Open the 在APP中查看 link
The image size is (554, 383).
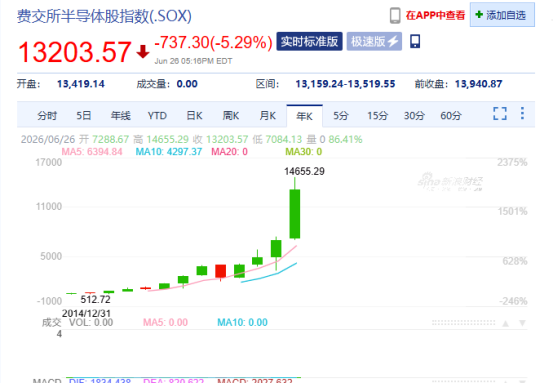coord(435,15)
